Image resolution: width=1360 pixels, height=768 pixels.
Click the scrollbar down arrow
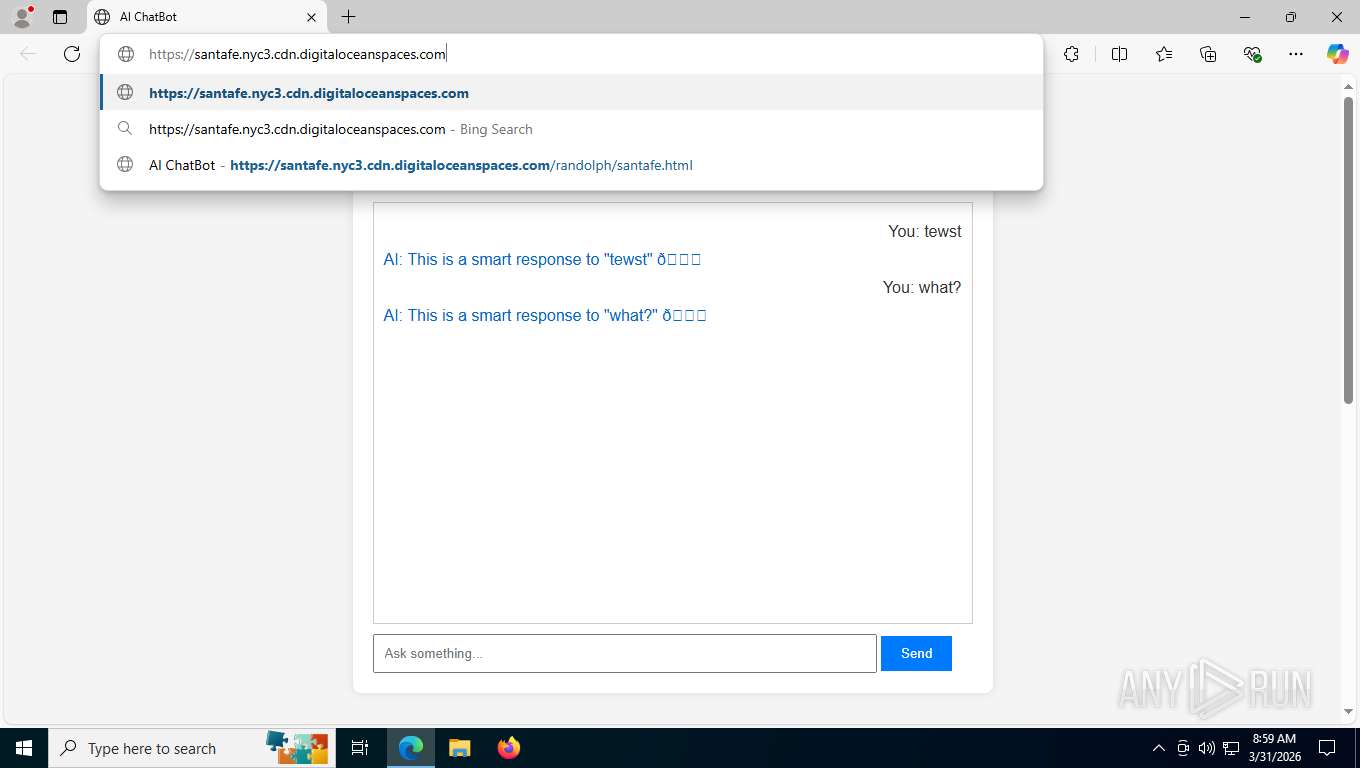tap(1348, 712)
